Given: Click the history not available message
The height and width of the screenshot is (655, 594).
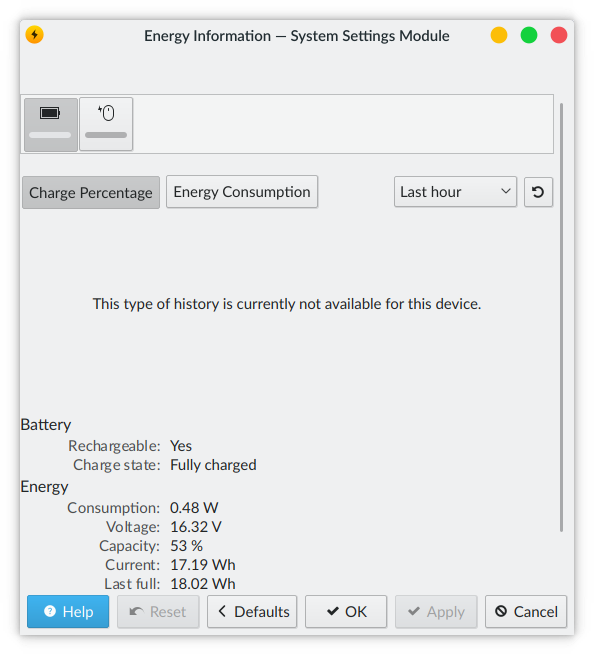Looking at the screenshot, I should tap(287, 304).
